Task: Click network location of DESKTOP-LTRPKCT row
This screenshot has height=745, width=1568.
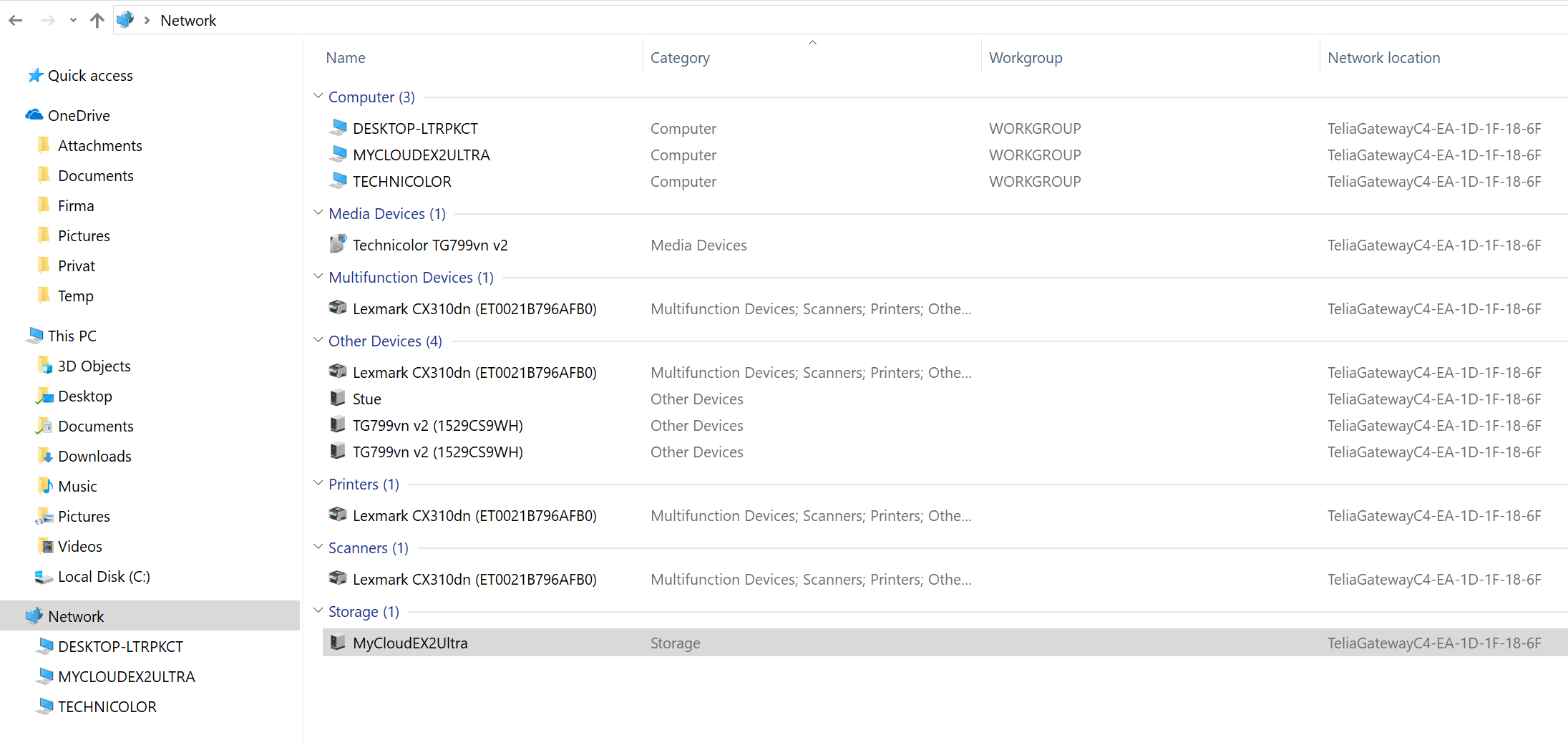Action: (x=1434, y=128)
